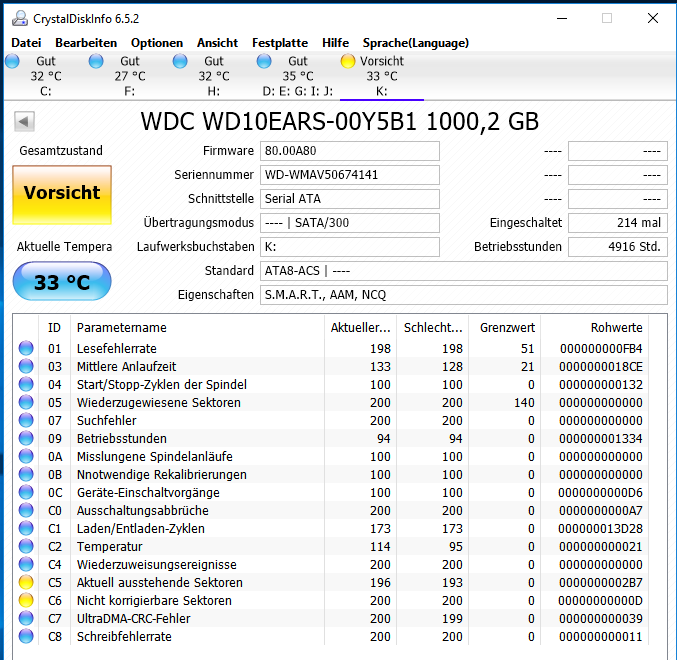This screenshot has height=660, width=677.
Task: Click status icon of Wiederzuweisungsereignisse
Action: pos(26,565)
